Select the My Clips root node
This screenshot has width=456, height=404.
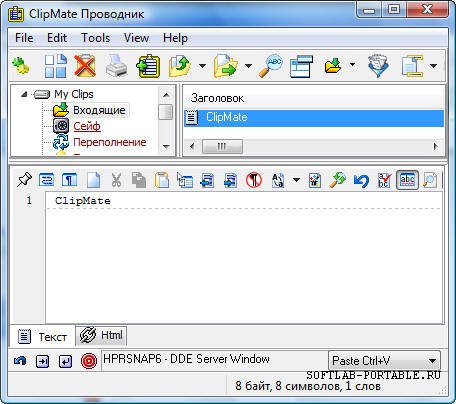tap(74, 94)
